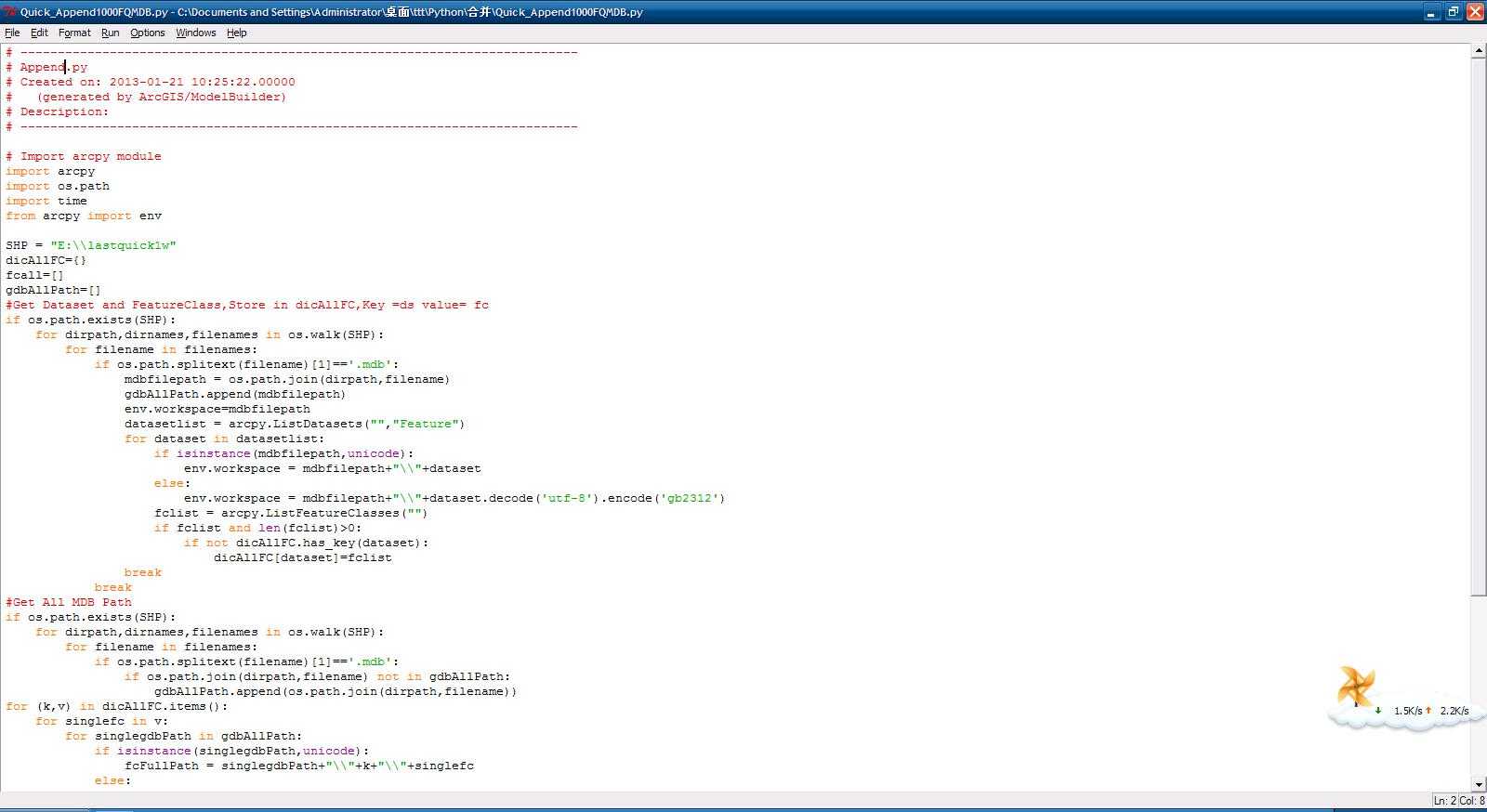Image resolution: width=1487 pixels, height=812 pixels.
Task: Click the '#Get All MDB Path' comment
Action: (69, 602)
